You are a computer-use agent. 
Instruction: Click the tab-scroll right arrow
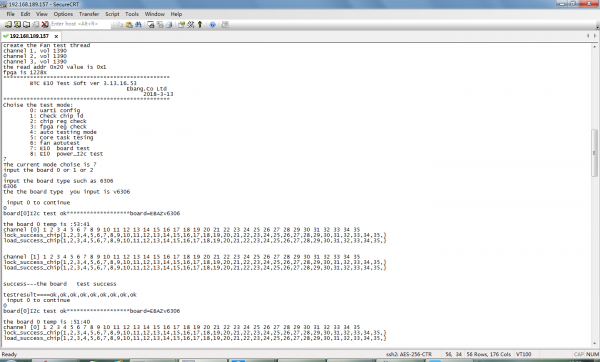pos(595,36)
